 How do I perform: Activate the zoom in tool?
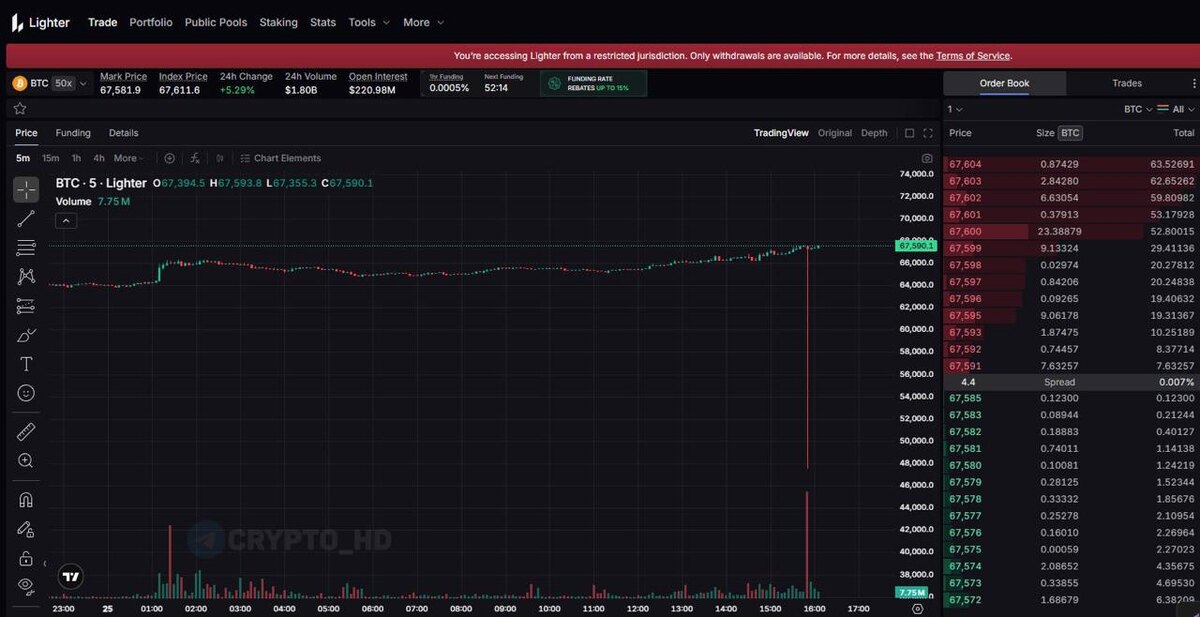(x=26, y=461)
